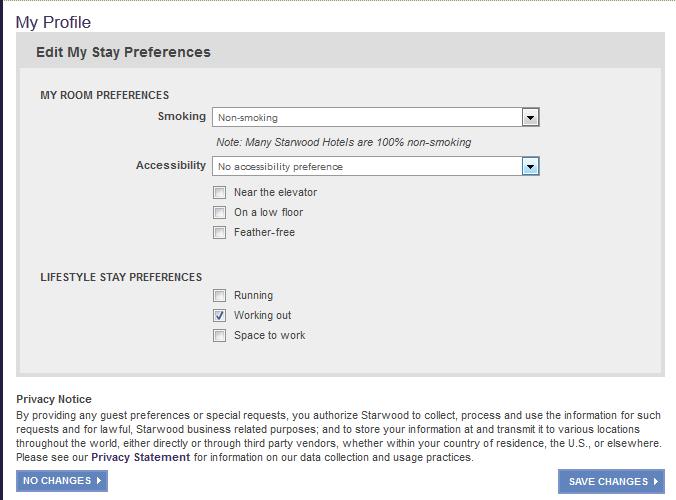676x500 pixels.
Task: Click the 'Non-smoking' selection field
Action: 367,118
